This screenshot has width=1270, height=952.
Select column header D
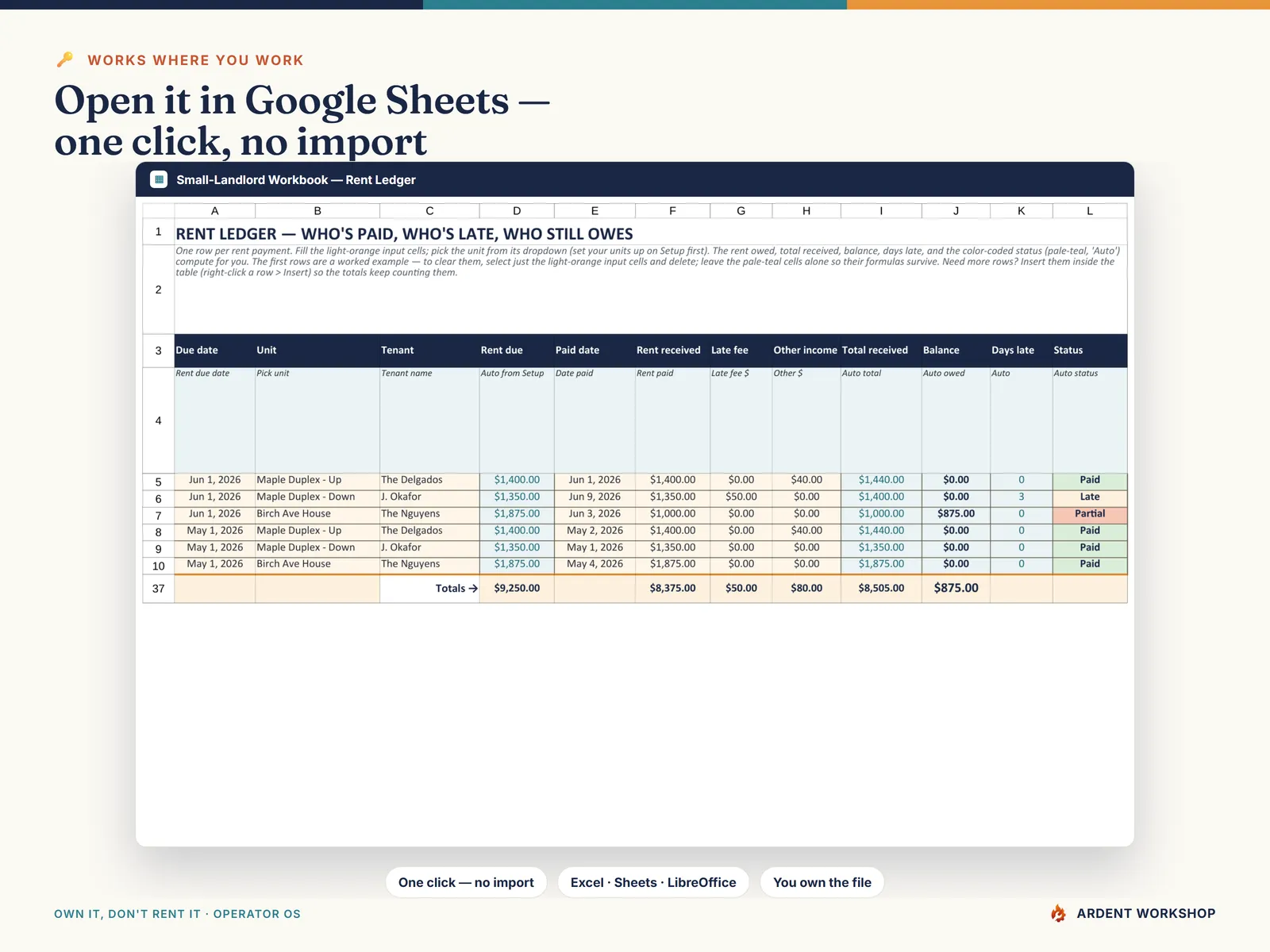point(517,211)
